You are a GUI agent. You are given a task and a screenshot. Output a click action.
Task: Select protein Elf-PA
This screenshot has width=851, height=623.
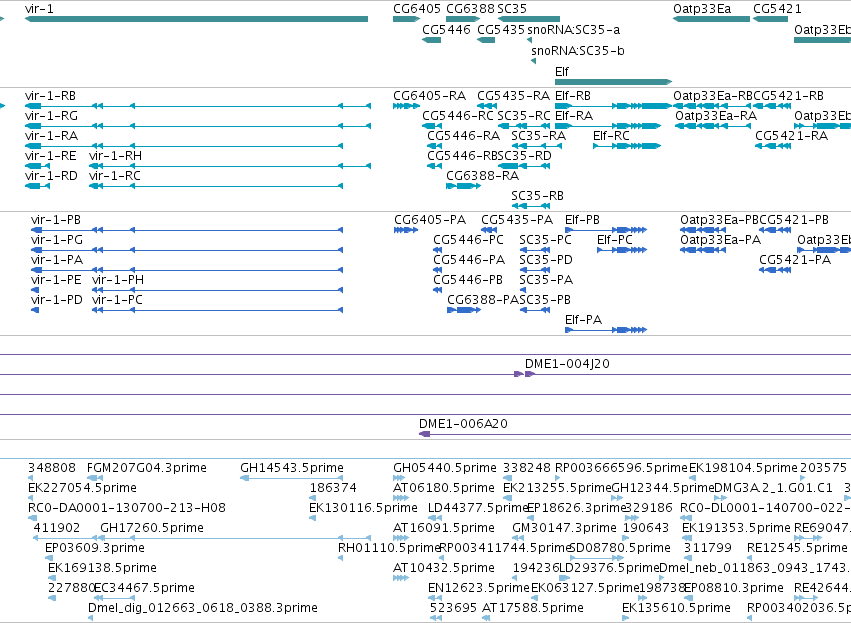point(606,330)
